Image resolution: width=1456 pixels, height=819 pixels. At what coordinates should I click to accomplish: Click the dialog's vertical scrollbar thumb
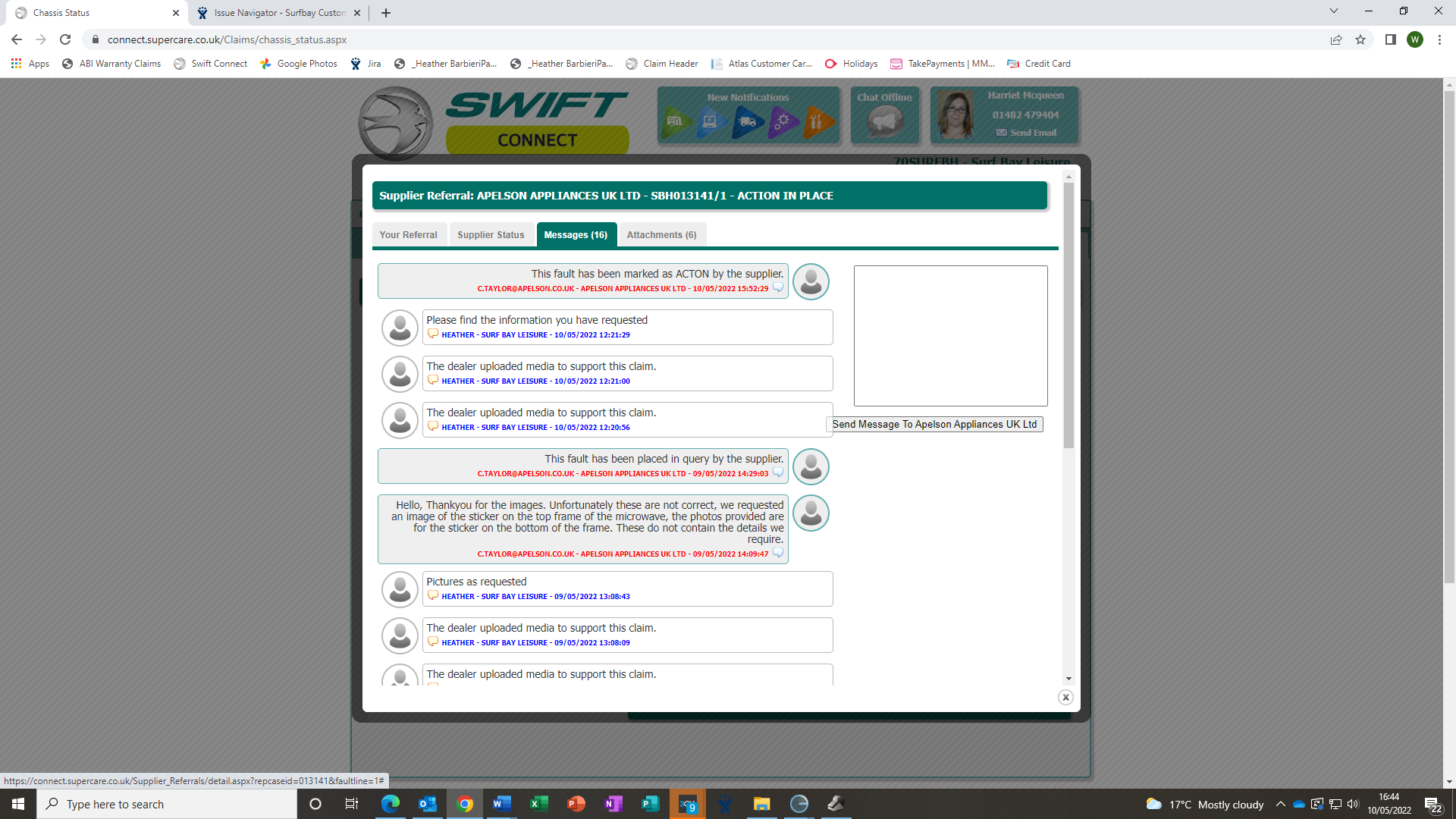[x=1068, y=315]
